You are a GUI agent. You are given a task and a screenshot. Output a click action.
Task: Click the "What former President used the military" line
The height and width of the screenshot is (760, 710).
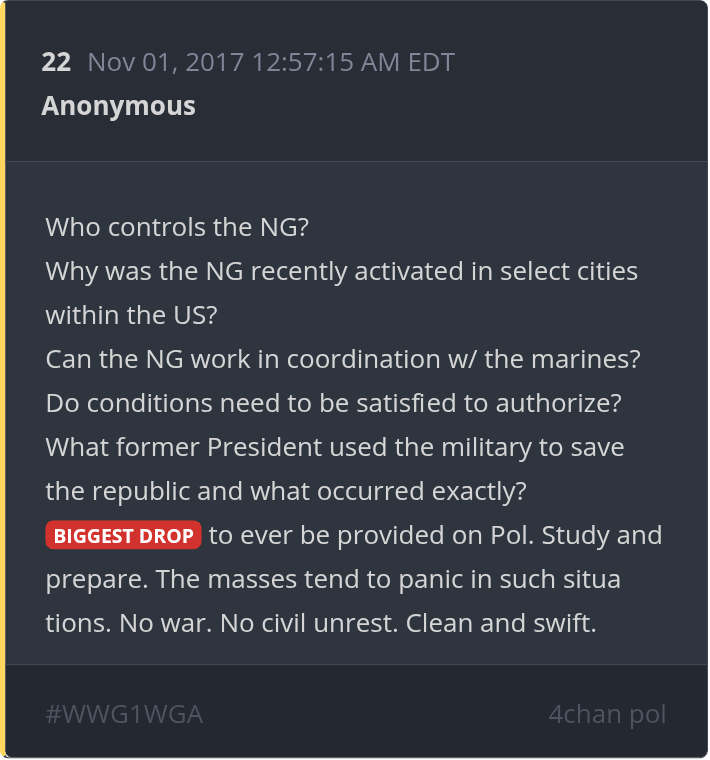334,447
